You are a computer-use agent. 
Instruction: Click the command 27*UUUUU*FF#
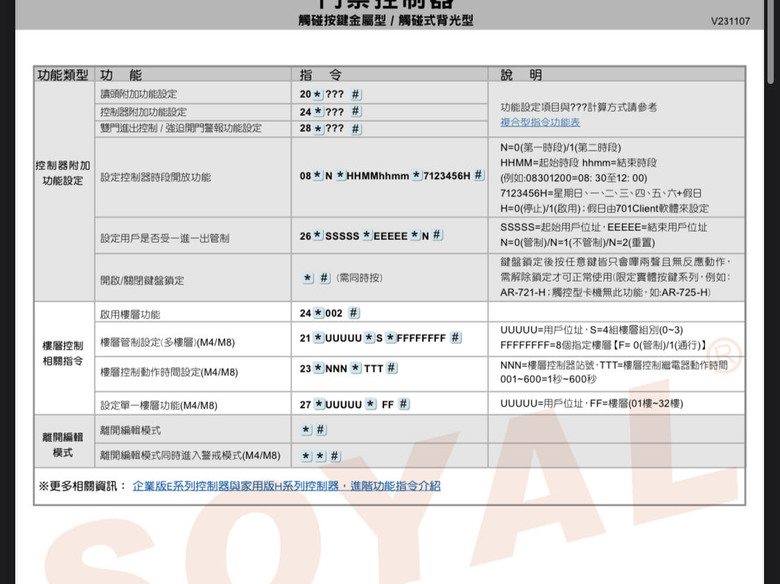(x=355, y=404)
